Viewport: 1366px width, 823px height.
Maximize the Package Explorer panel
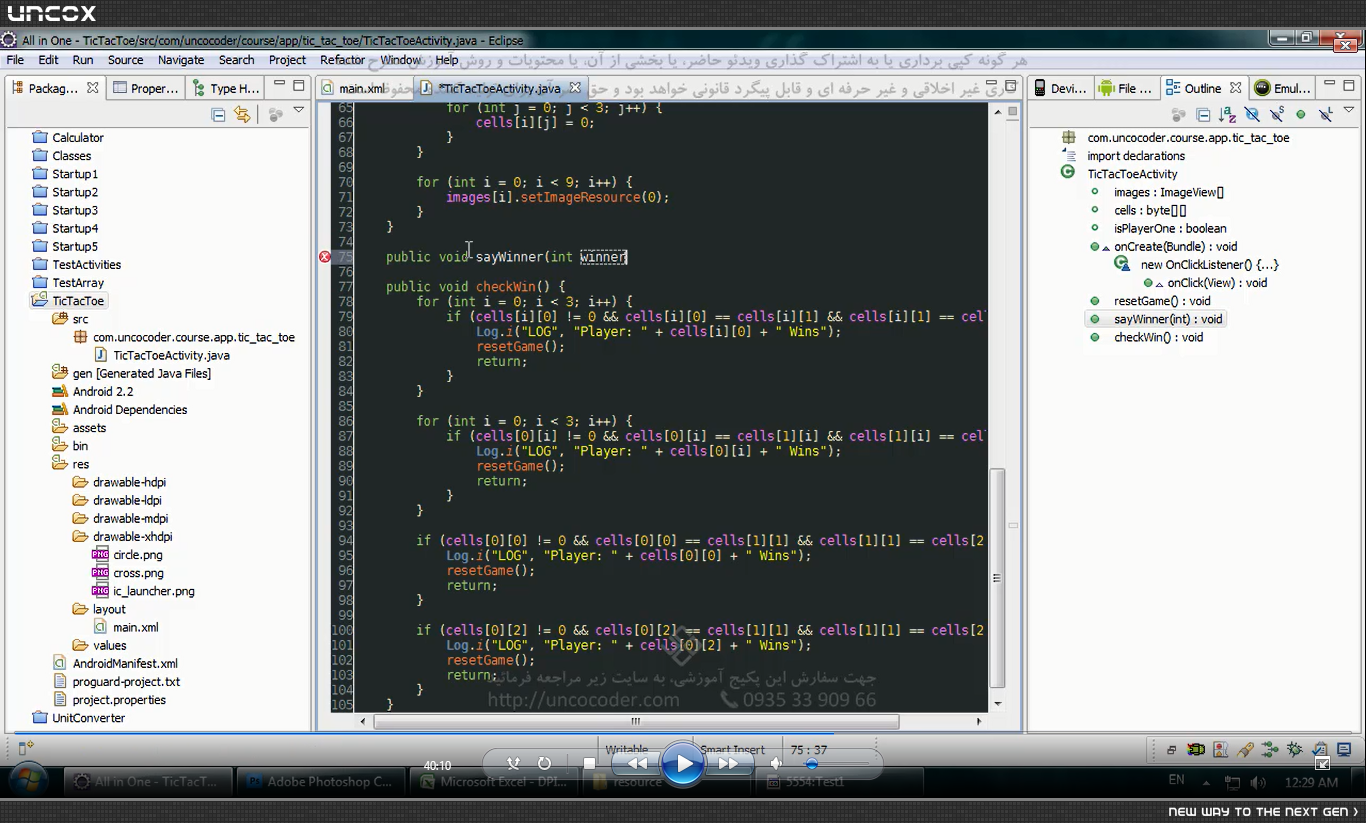(x=299, y=86)
